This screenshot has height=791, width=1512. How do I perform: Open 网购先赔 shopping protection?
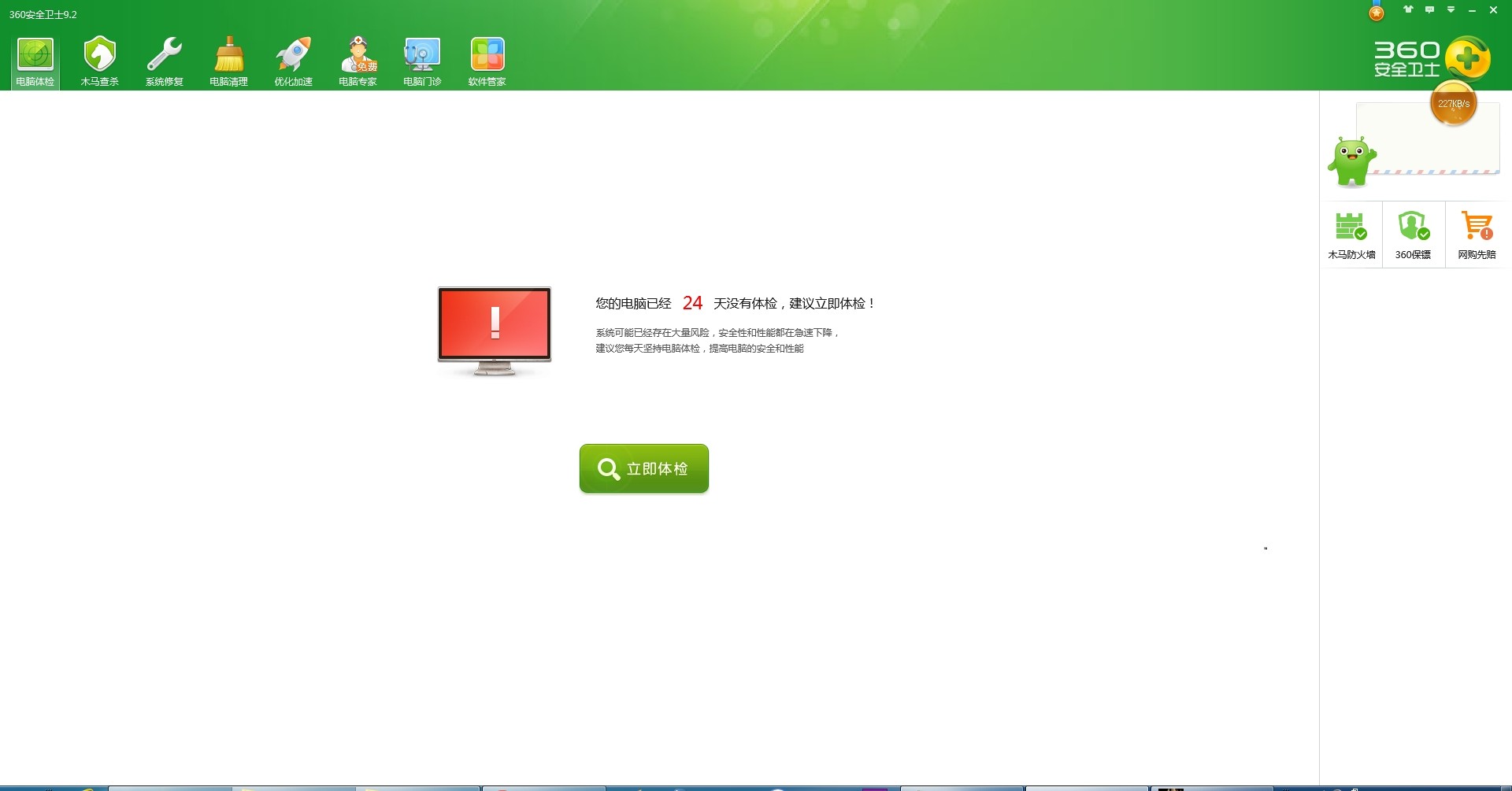tap(1477, 235)
